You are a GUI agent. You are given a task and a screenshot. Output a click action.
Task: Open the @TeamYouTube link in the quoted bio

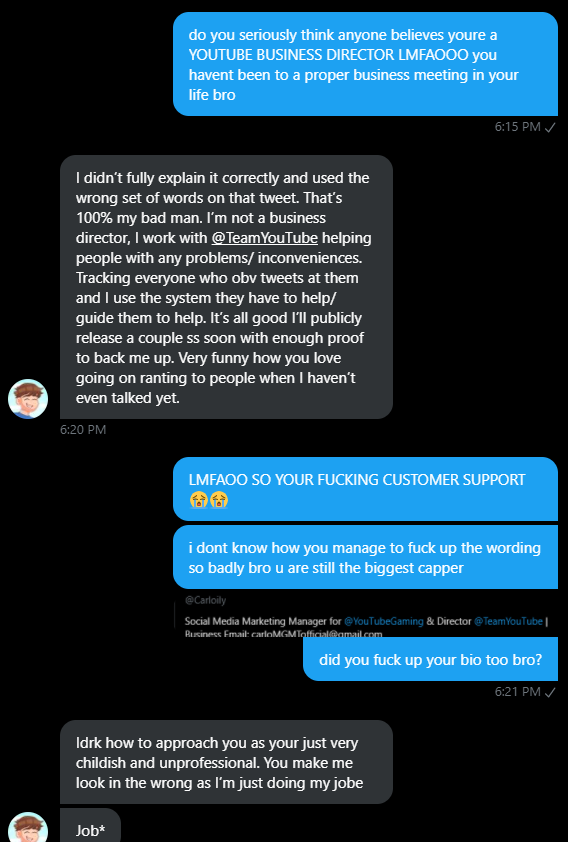coord(508,621)
